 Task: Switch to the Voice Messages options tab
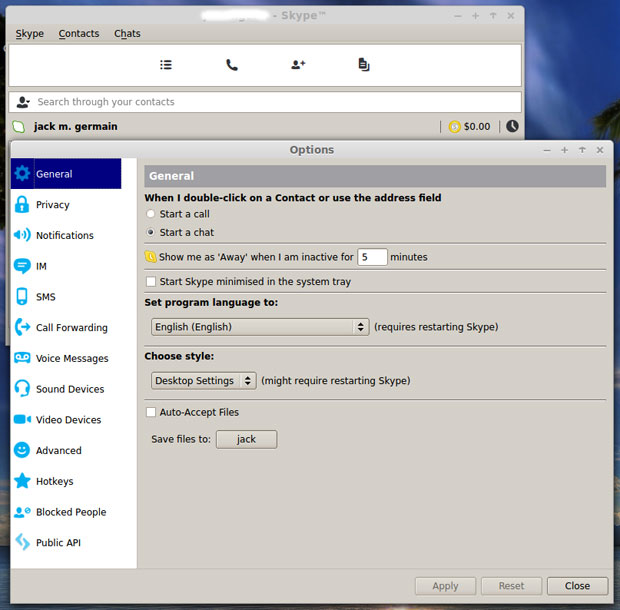pos(66,358)
